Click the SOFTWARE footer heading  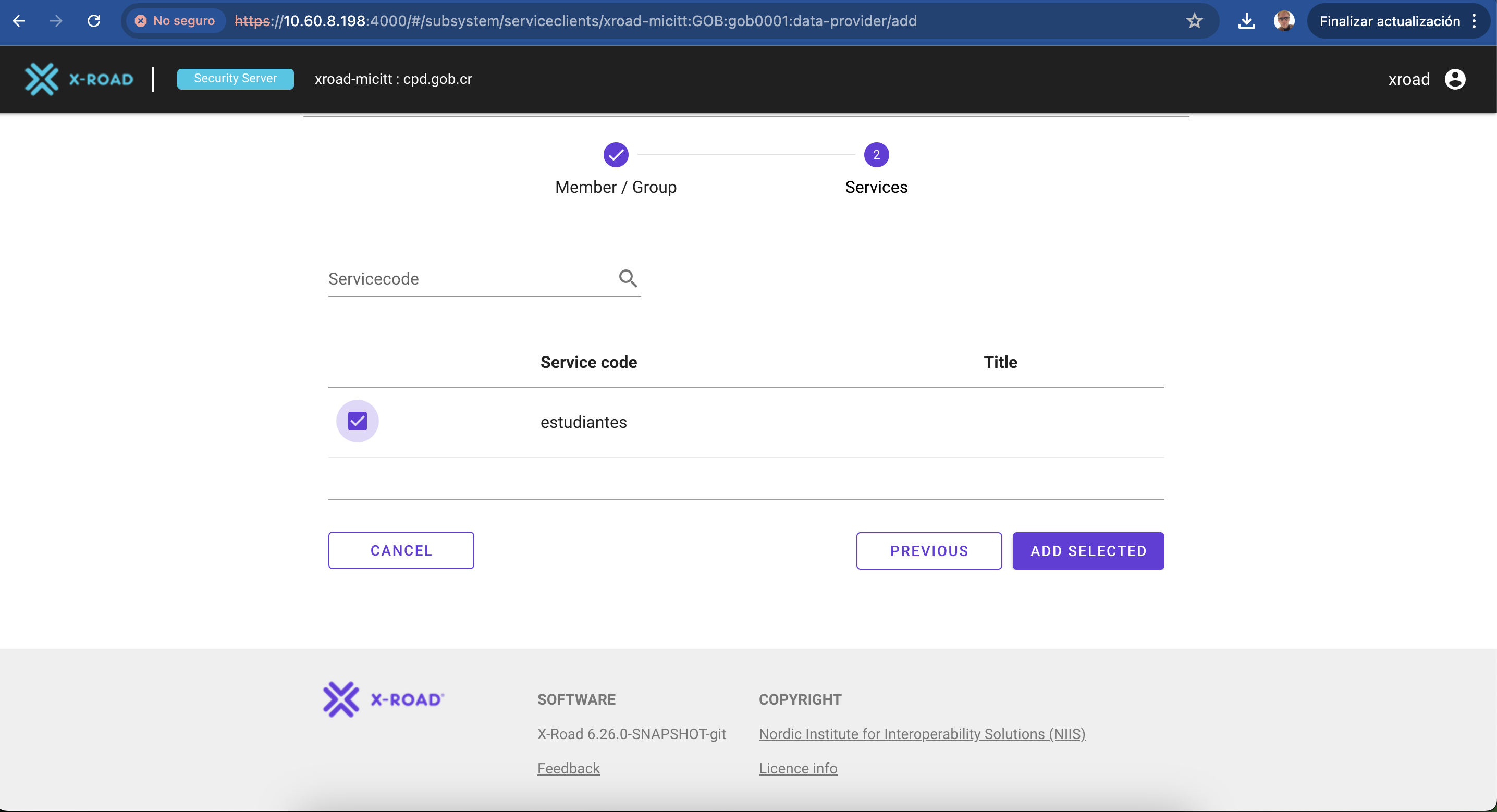pyautogui.click(x=576, y=699)
